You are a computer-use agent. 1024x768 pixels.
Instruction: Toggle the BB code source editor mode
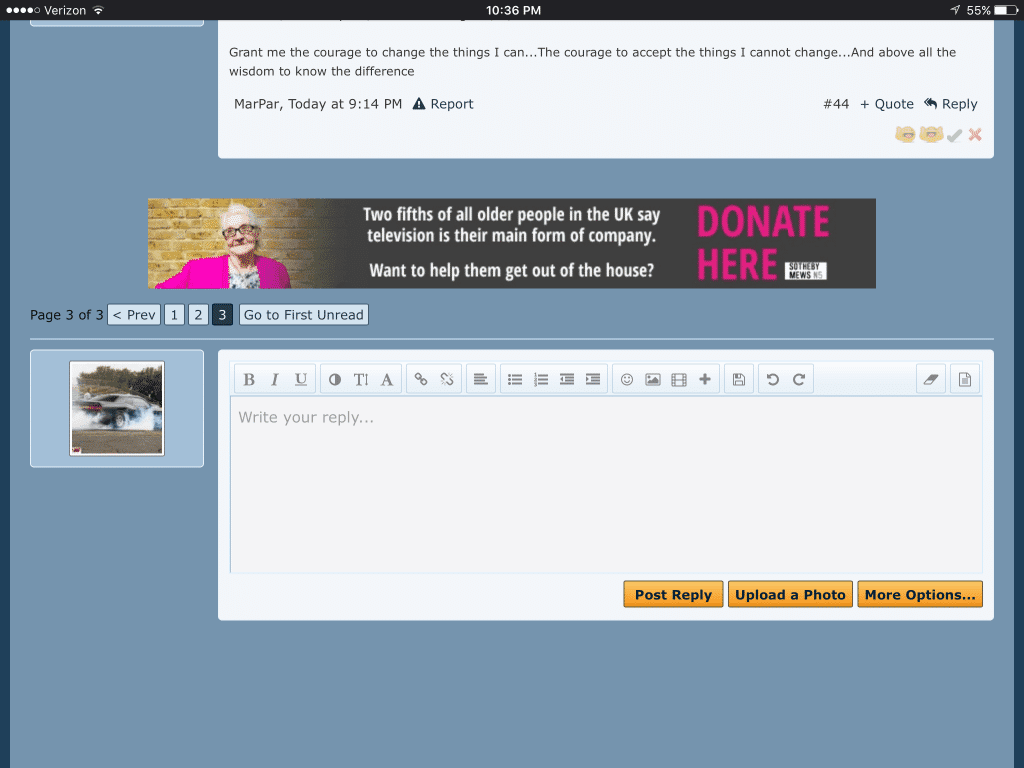tap(965, 380)
